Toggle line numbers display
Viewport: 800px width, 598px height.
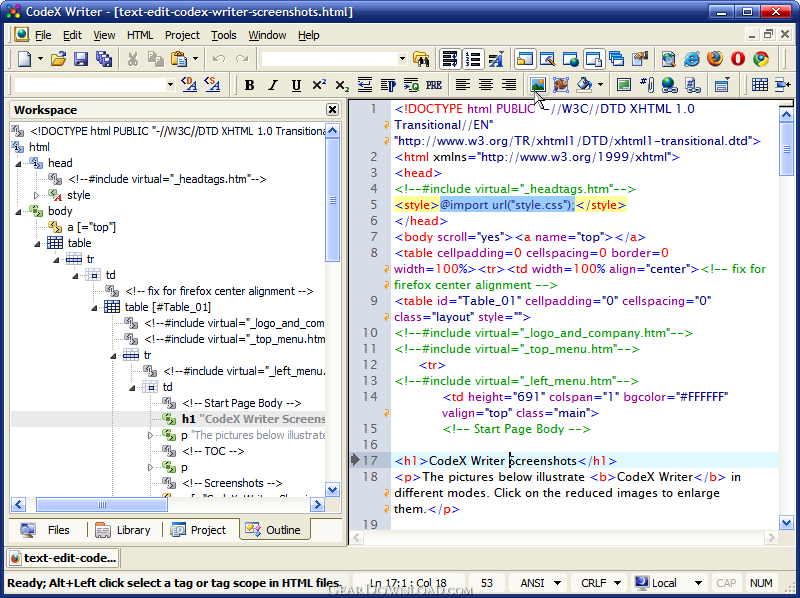[x=473, y=59]
